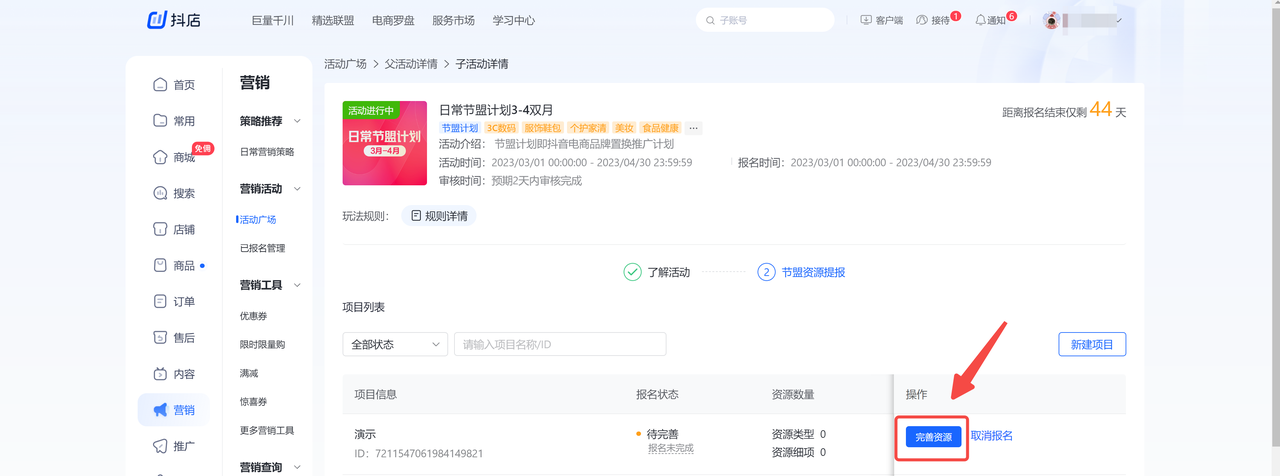Click 完善资源 button
The image size is (1280, 476).
pos(934,437)
